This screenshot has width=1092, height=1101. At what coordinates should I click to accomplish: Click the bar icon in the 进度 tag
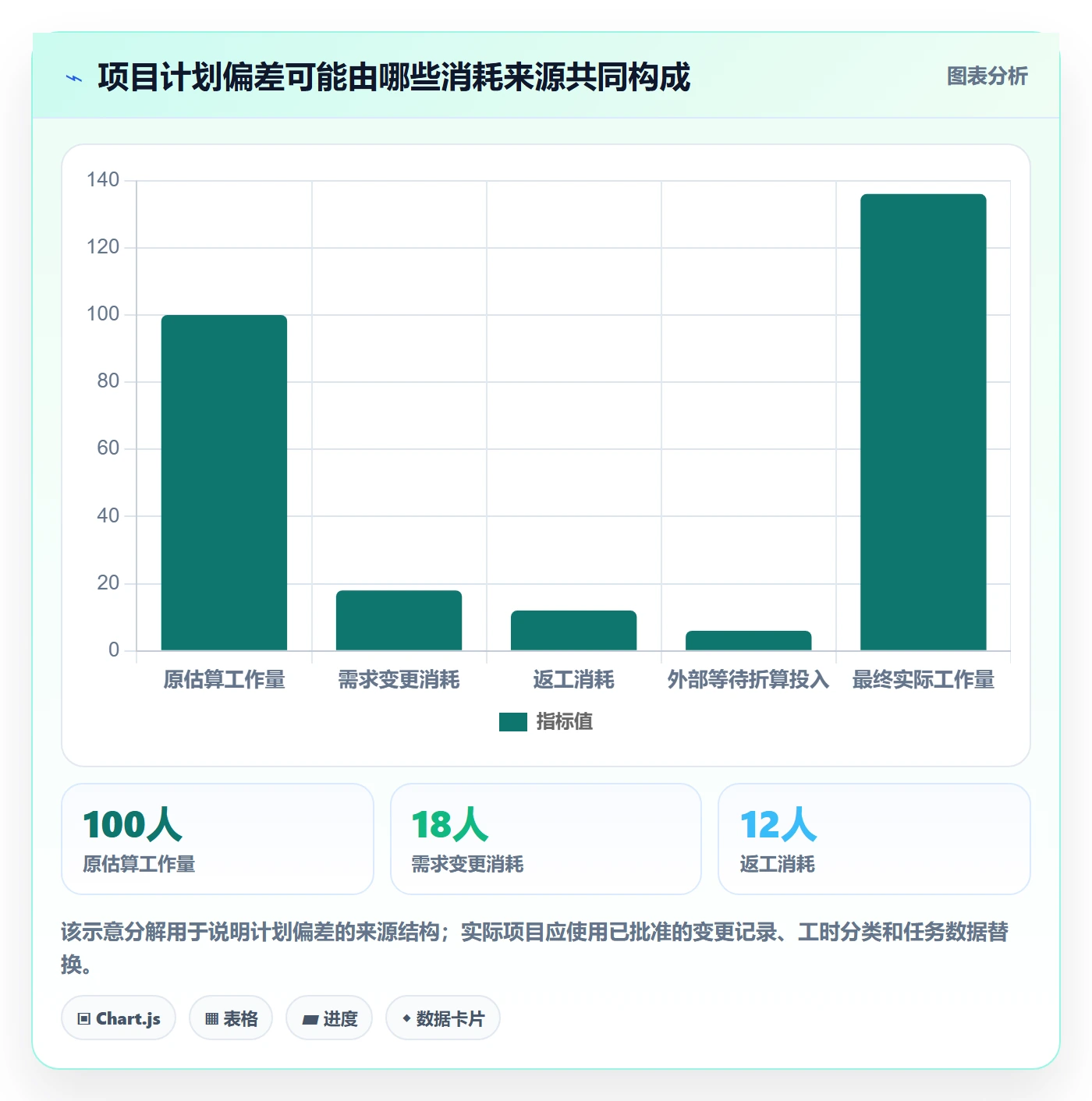point(310,1020)
